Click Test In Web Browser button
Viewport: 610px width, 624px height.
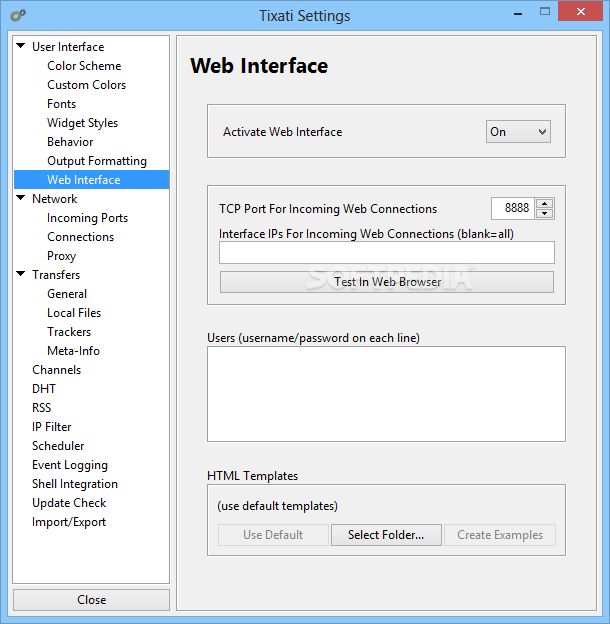pos(386,282)
